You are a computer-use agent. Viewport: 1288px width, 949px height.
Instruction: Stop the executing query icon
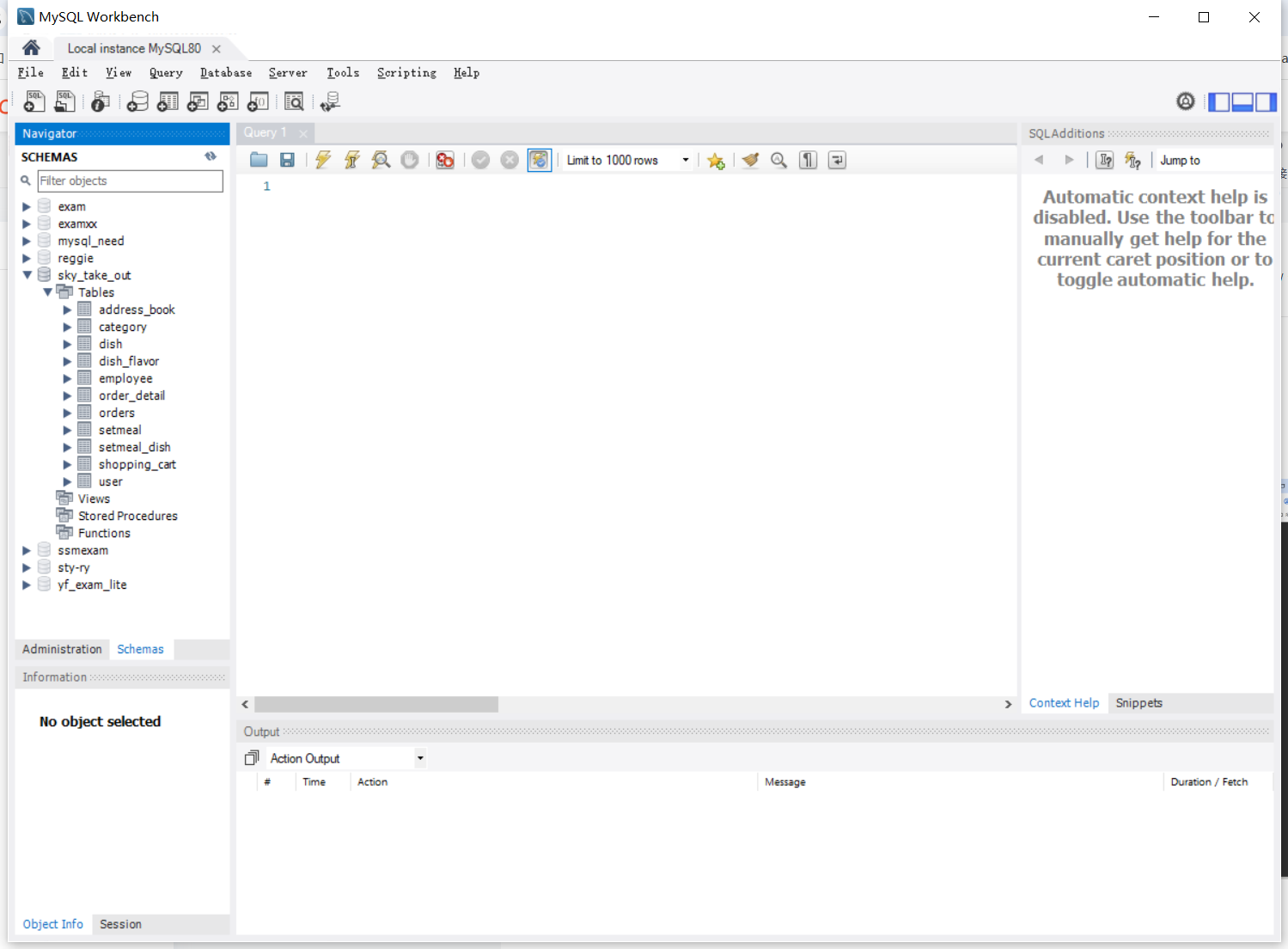(x=410, y=160)
